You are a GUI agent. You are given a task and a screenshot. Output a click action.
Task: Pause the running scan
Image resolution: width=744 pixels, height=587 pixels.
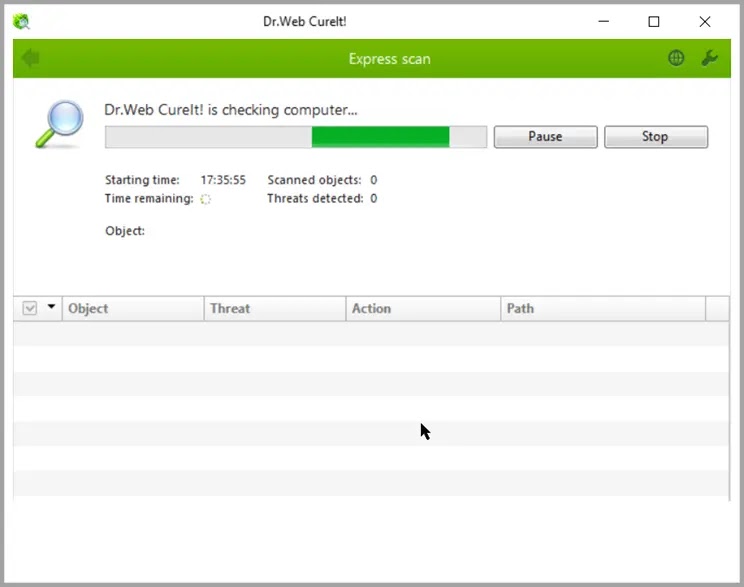[x=545, y=137]
